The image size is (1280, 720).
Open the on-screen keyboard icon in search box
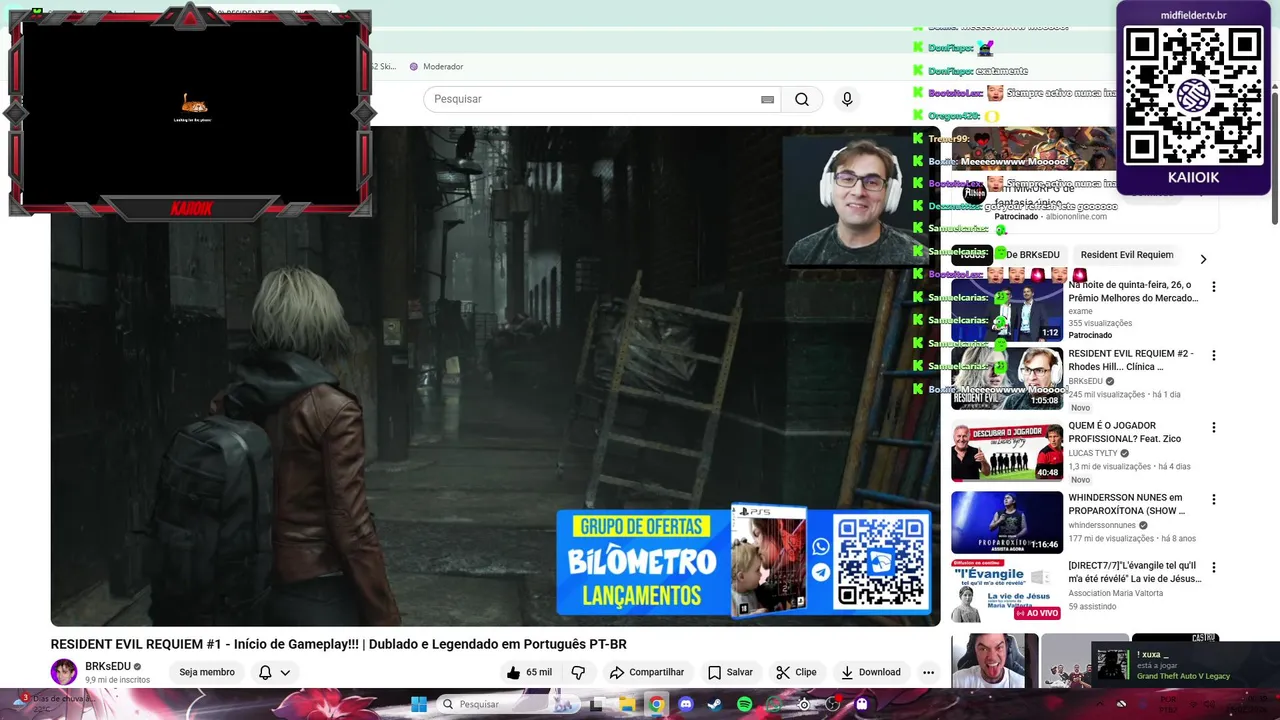pos(767,99)
